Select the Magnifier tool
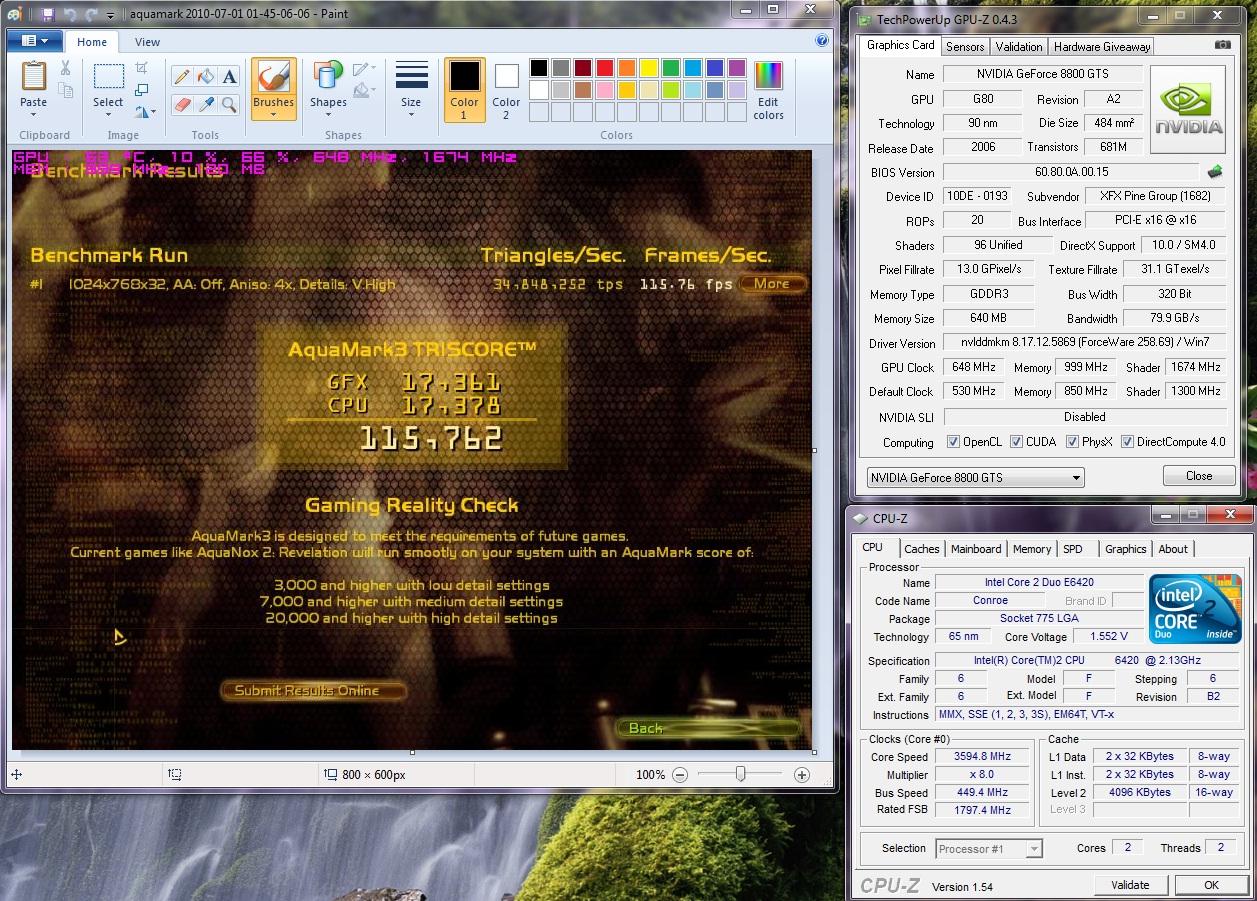Image resolution: width=1257 pixels, height=901 pixels. 230,104
